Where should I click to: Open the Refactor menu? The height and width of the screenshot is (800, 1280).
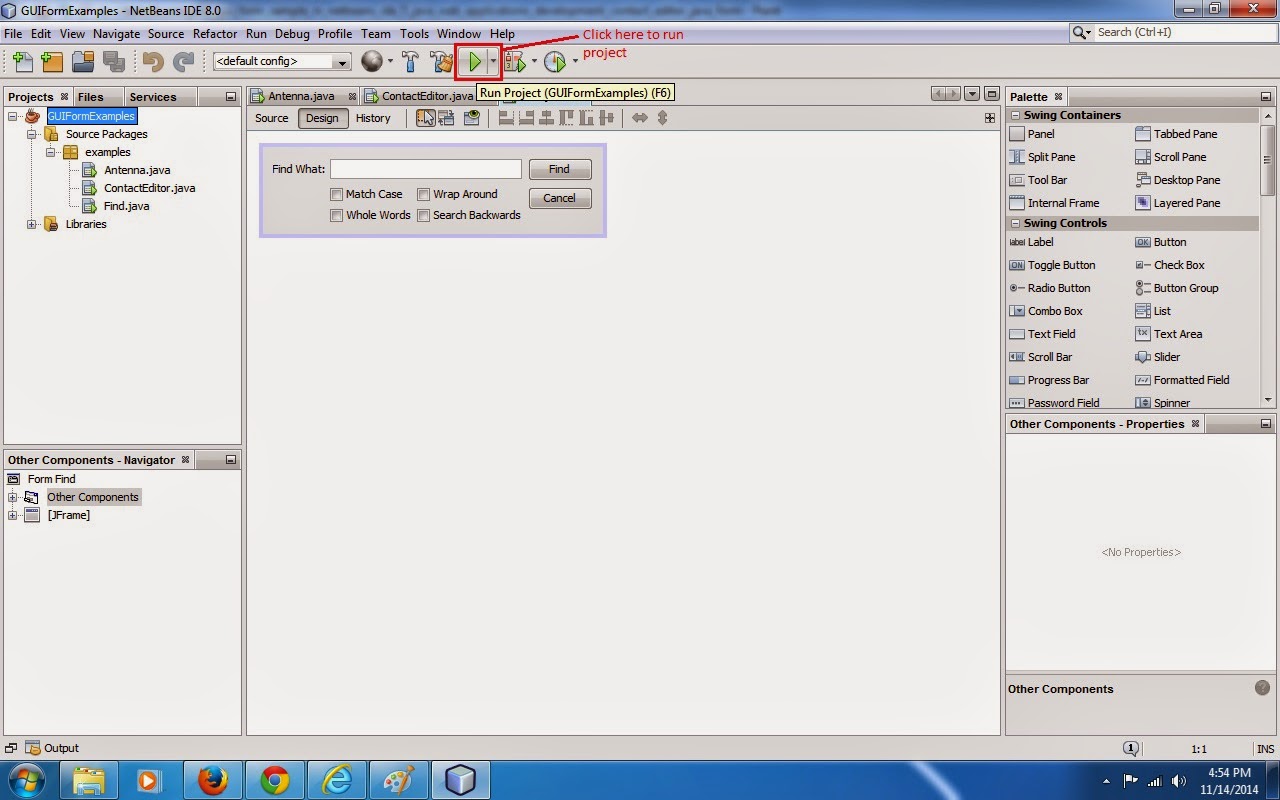[215, 33]
